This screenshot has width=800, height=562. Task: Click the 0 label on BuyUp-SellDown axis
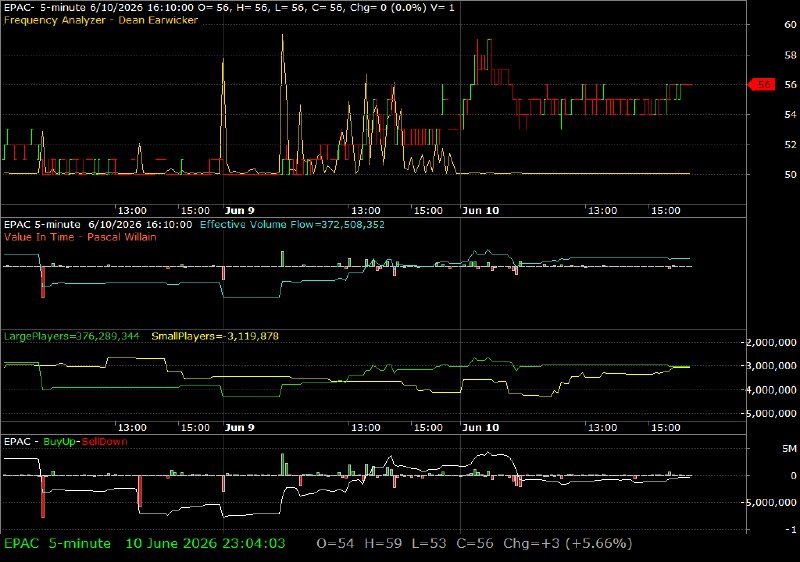(x=793, y=476)
